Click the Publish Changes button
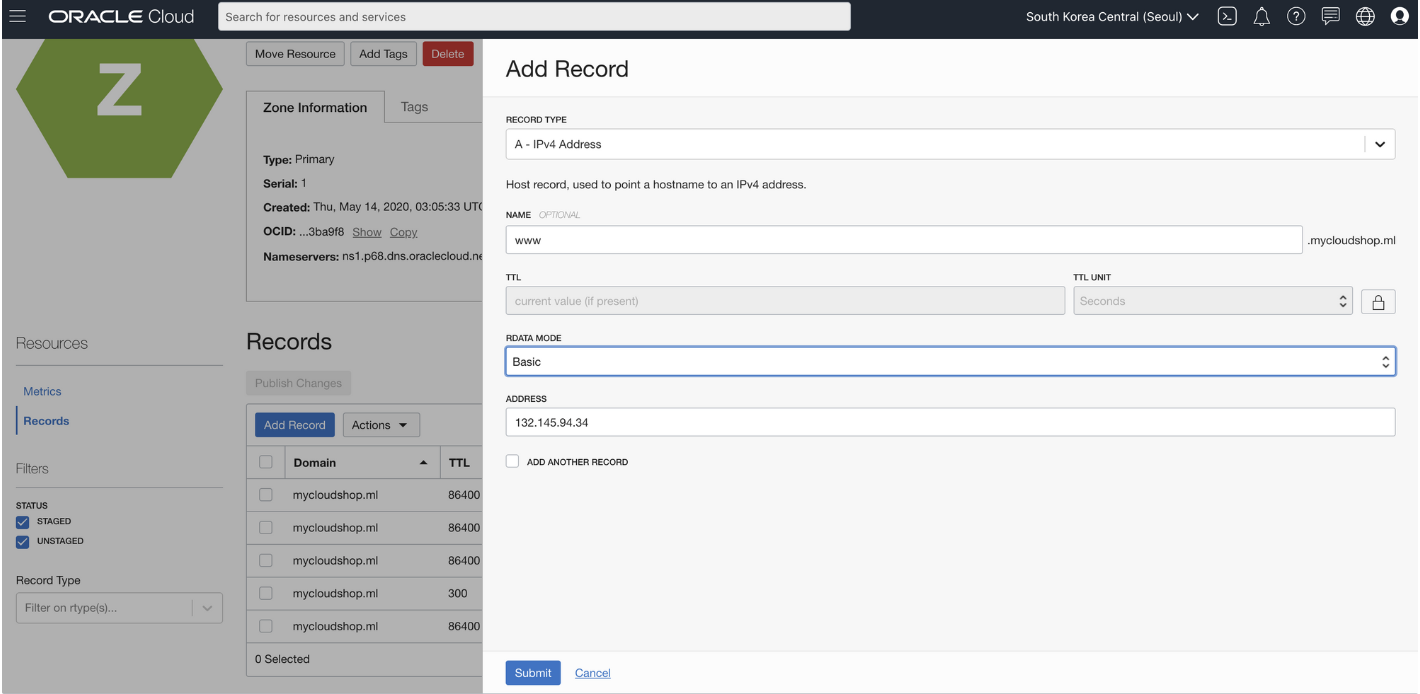The height and width of the screenshot is (694, 1420). [x=298, y=383]
